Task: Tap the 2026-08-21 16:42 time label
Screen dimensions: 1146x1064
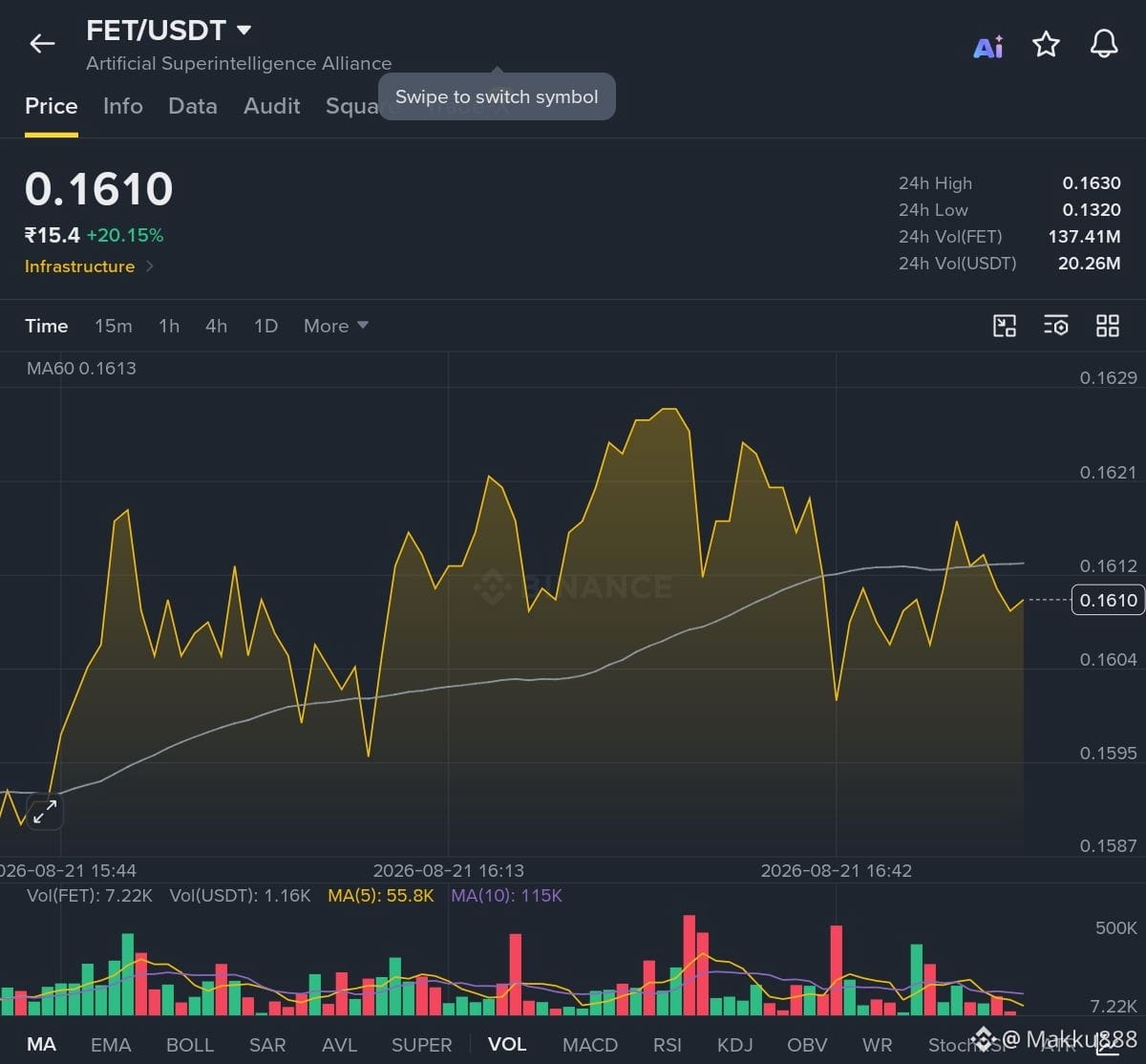Action: (x=836, y=871)
